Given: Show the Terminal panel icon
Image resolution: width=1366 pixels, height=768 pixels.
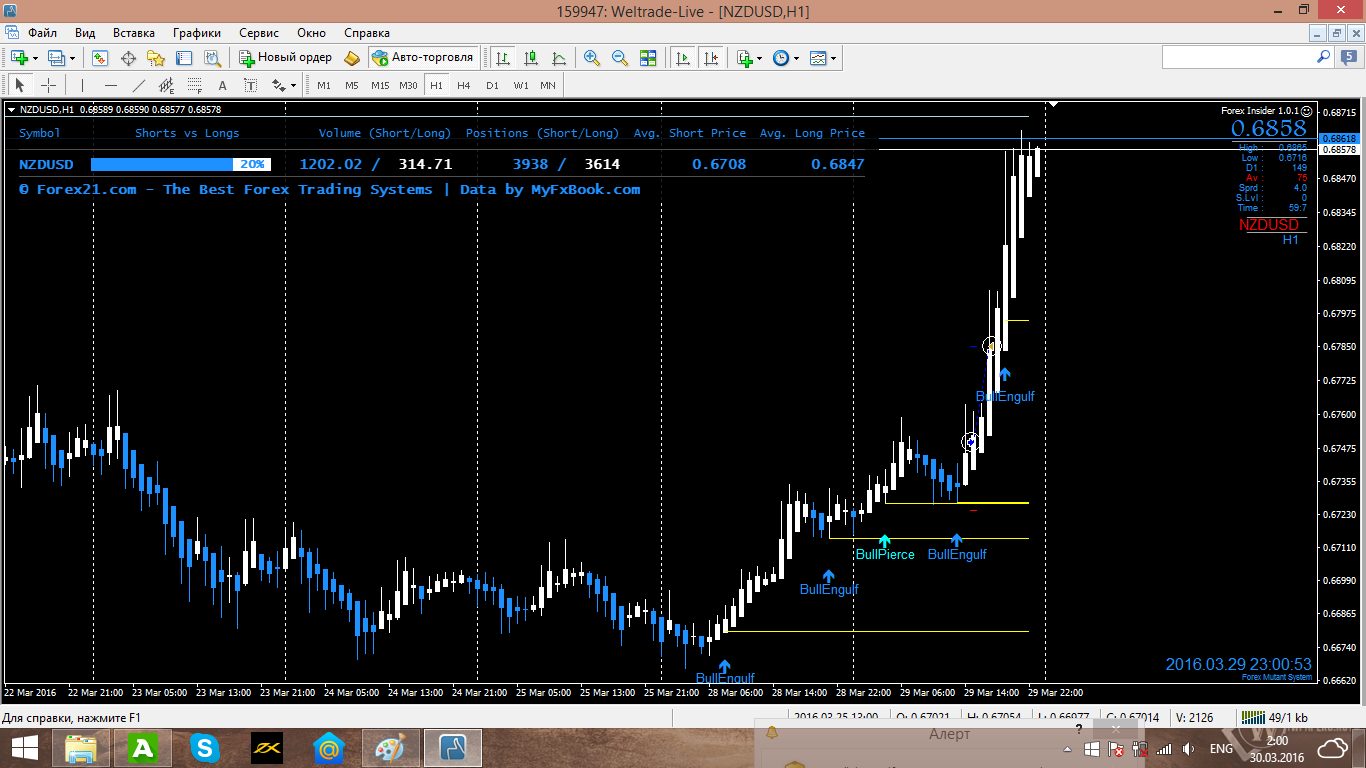Looking at the screenshot, I should coord(184,58).
